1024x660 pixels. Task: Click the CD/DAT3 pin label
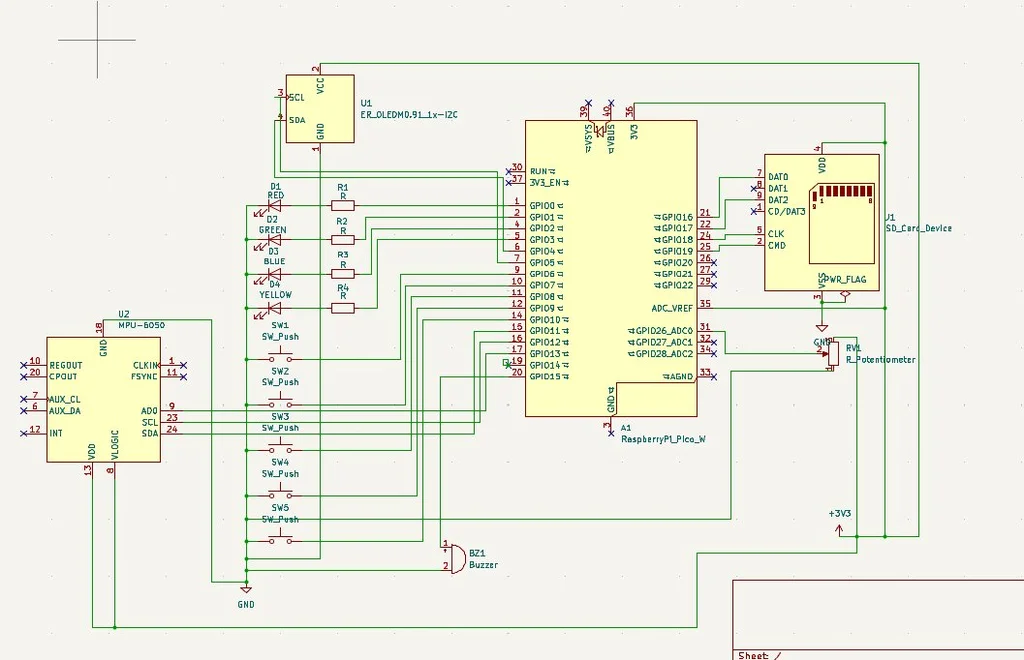coord(787,212)
